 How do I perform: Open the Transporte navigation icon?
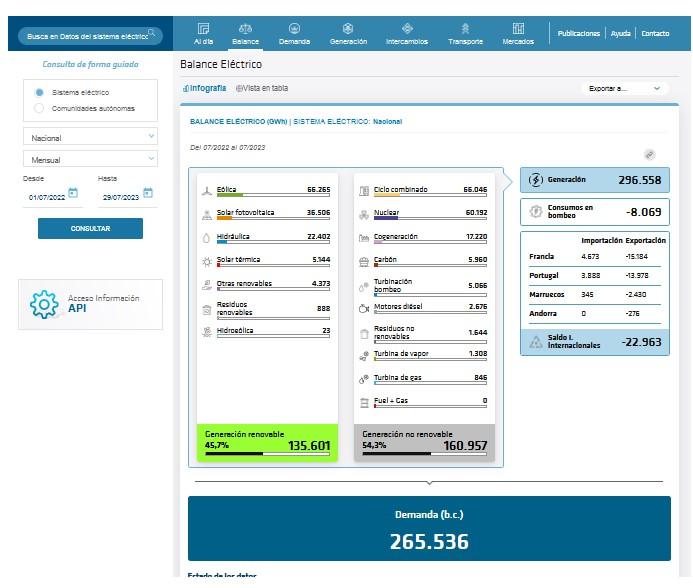click(x=465, y=29)
